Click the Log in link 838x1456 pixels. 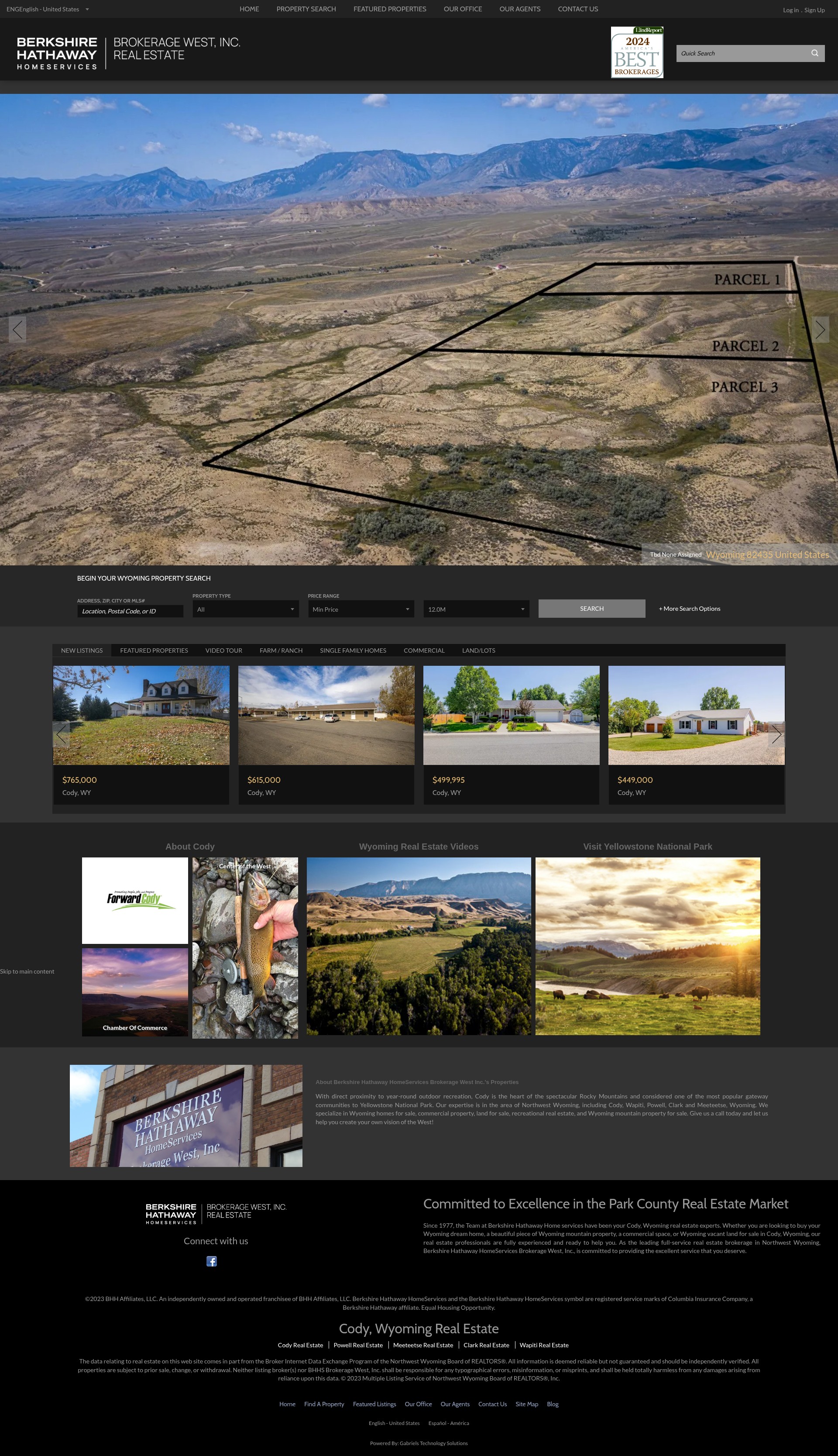790,10
